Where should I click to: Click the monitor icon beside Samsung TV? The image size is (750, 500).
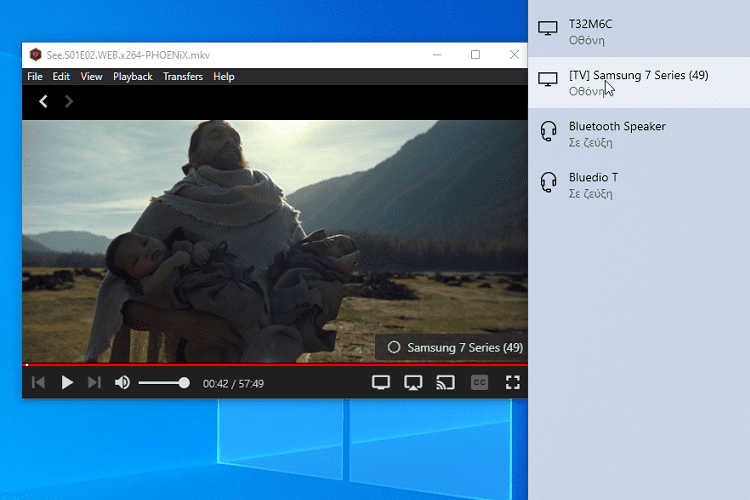[x=548, y=79]
